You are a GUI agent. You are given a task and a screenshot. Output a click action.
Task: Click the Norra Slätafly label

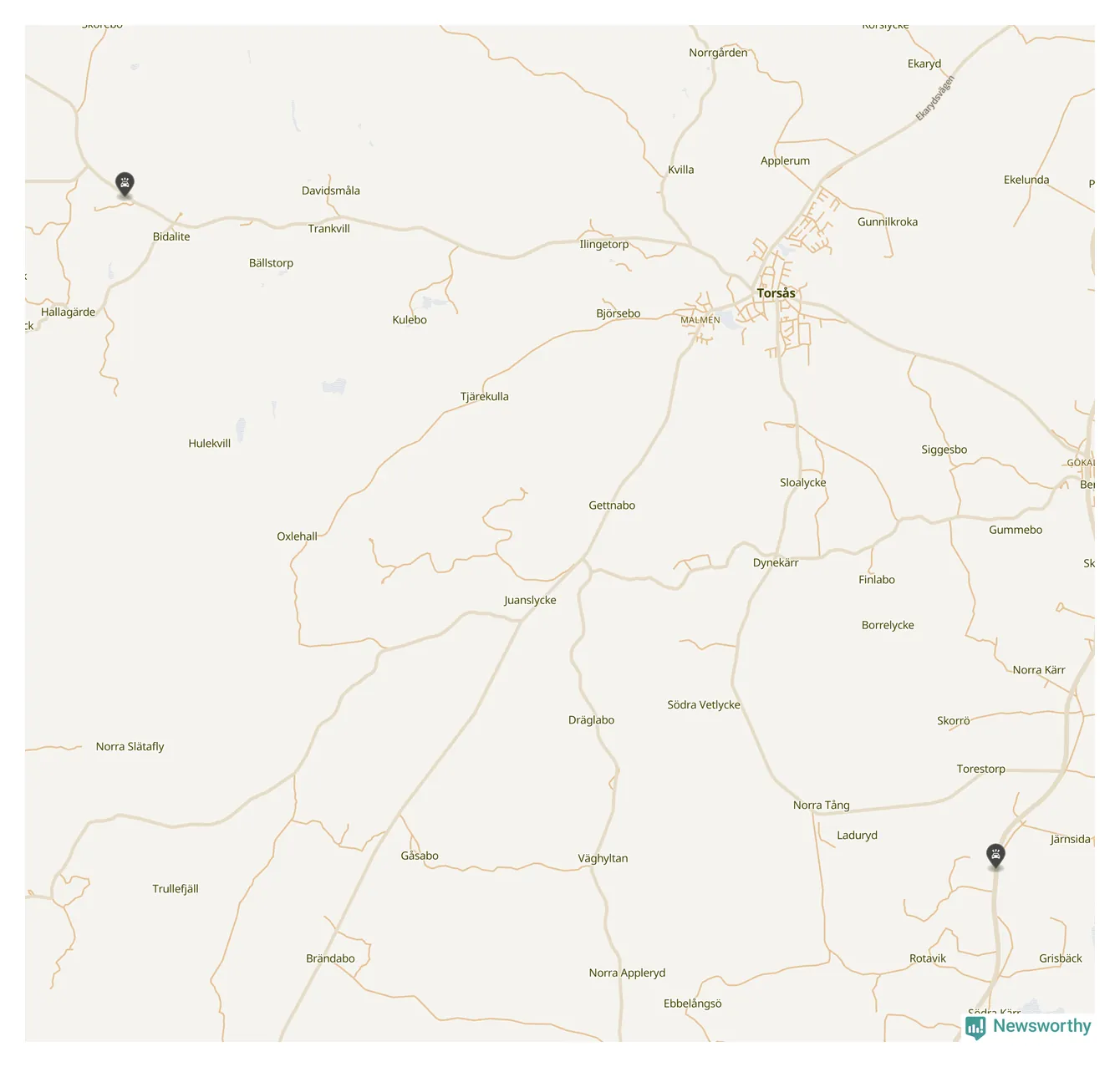coord(130,747)
